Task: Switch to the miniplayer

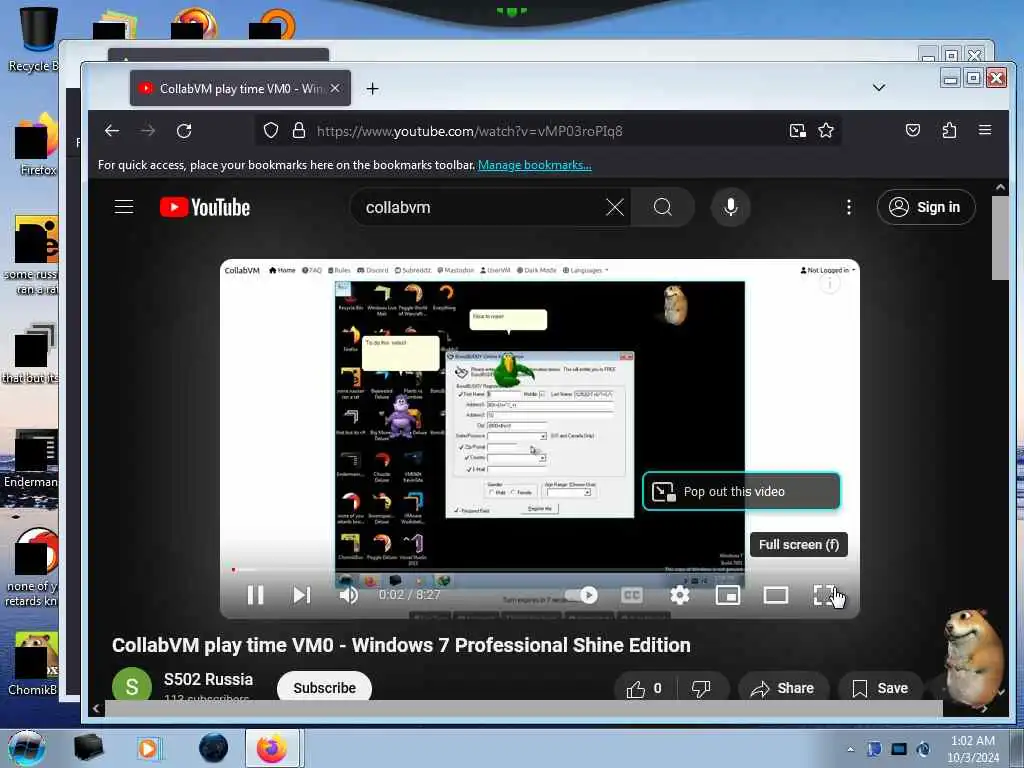Action: (x=728, y=595)
